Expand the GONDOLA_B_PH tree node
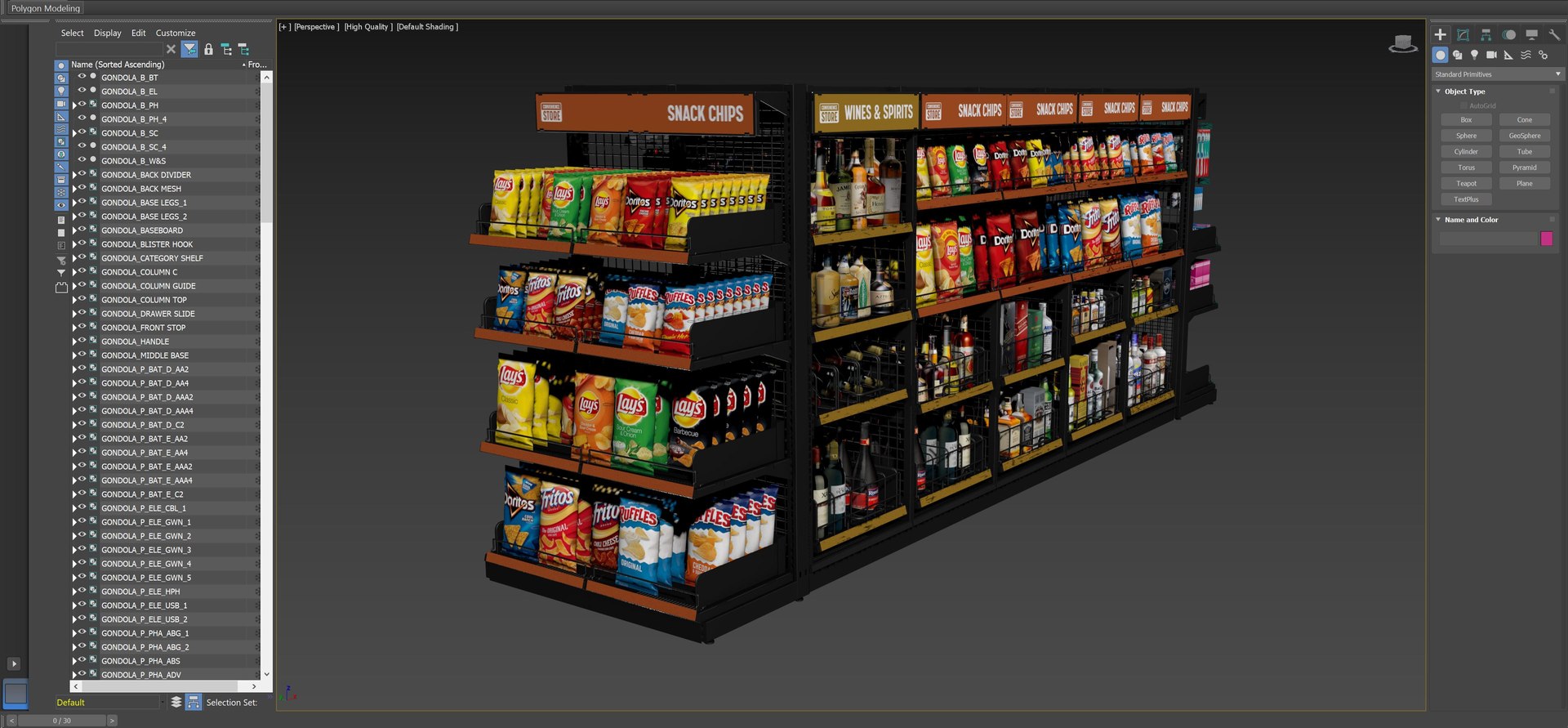 click(74, 105)
